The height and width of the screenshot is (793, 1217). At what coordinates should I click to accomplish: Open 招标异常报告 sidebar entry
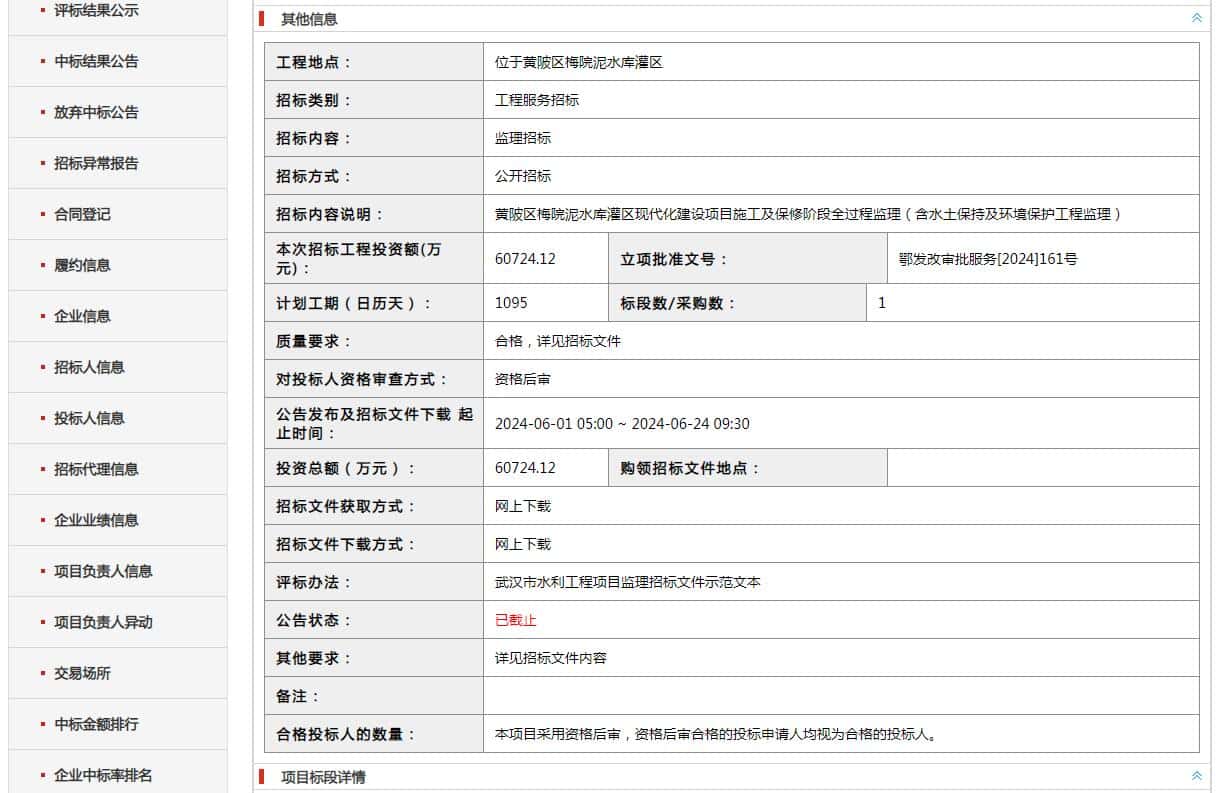(96, 163)
